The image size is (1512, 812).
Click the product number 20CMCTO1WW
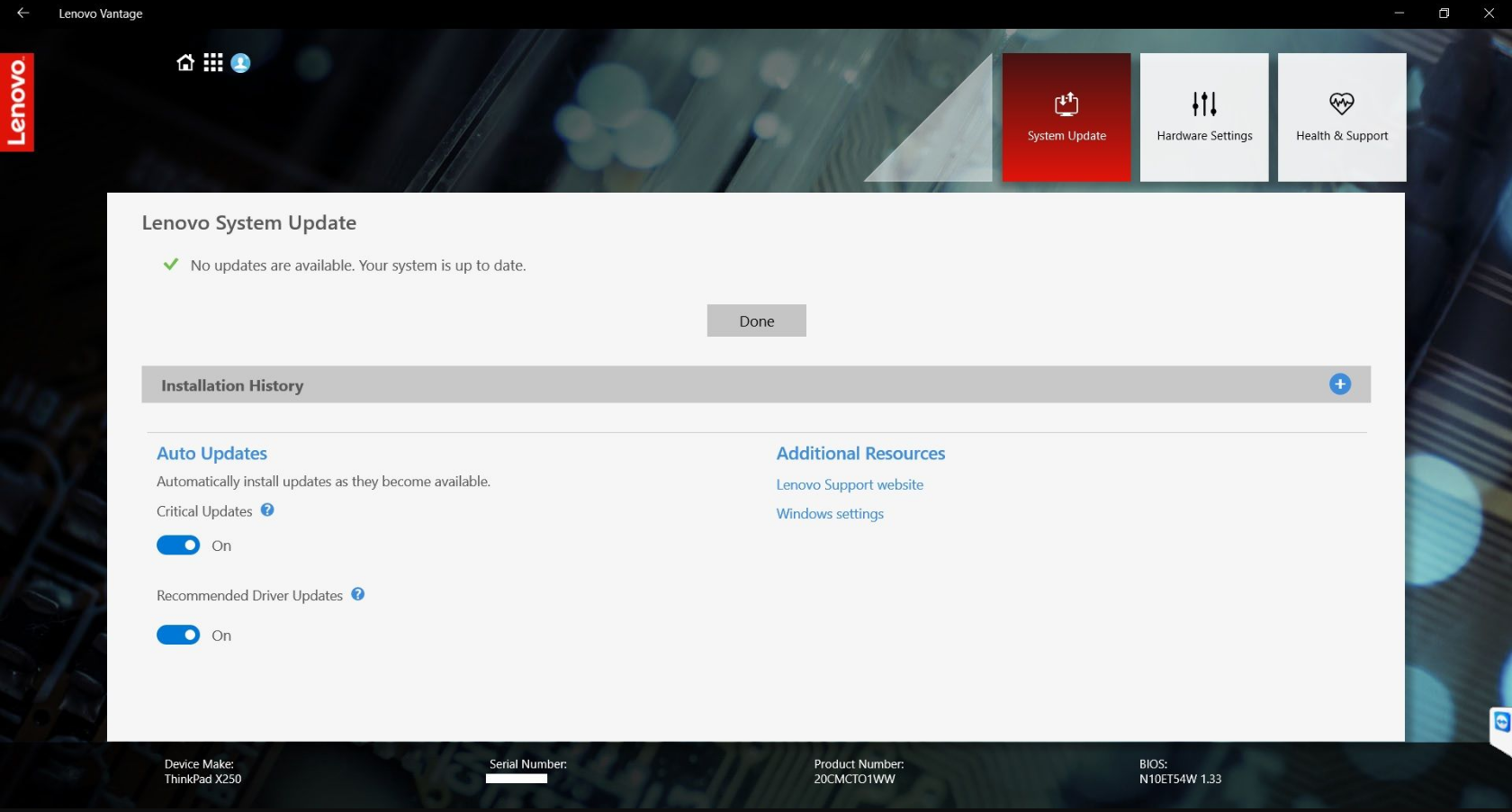[854, 780]
